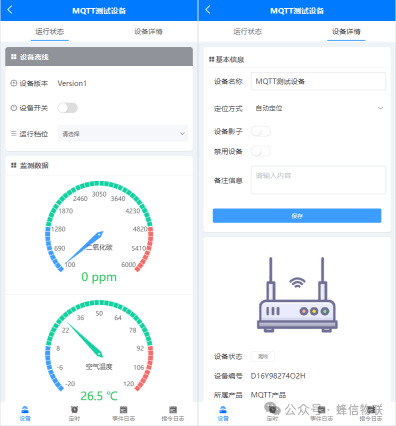Toggle the 设备影子 switch
This screenshot has width=396, height=426.
click(x=261, y=131)
